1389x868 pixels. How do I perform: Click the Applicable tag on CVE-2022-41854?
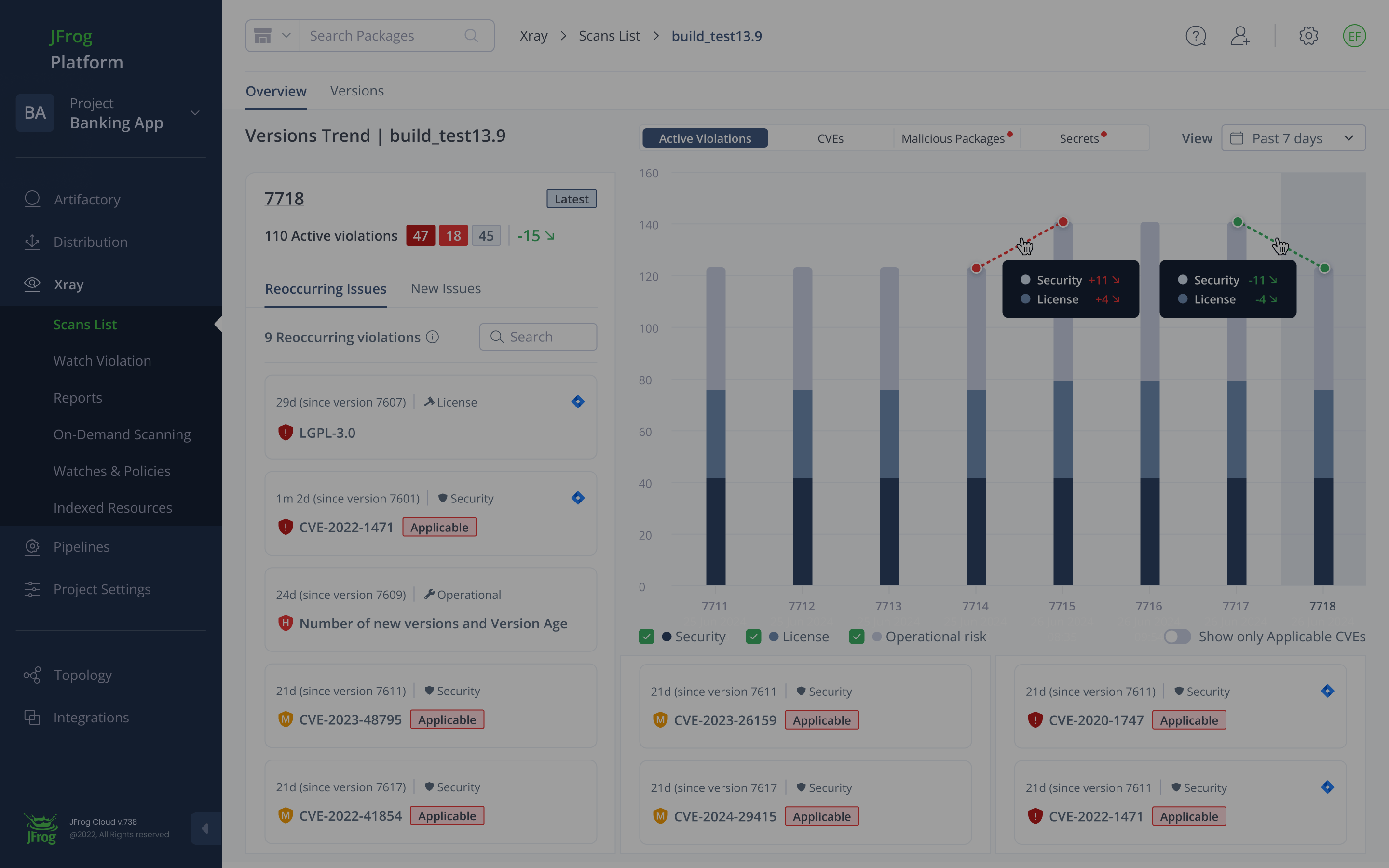447,816
